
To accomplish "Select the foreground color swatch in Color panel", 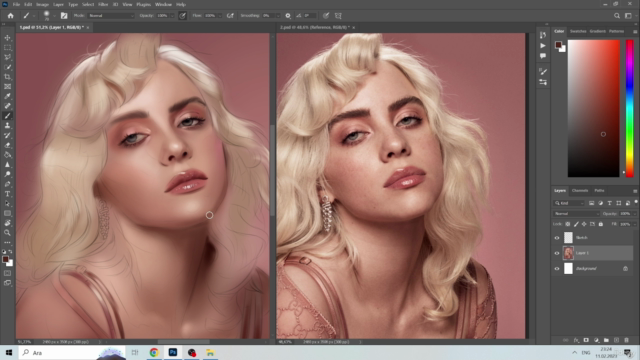I will [x=558, y=44].
